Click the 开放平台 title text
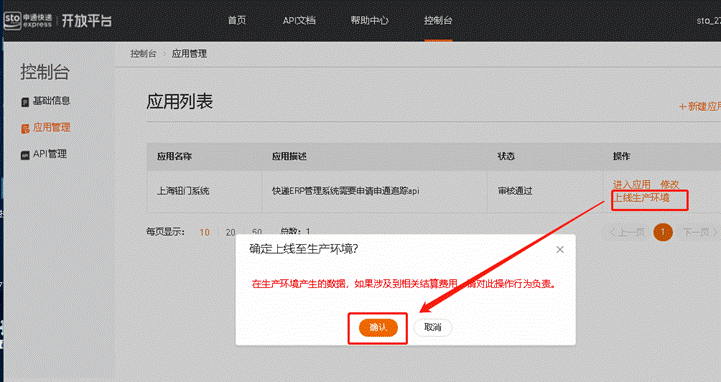Image resolution: width=721 pixels, height=382 pixels. tap(86, 21)
